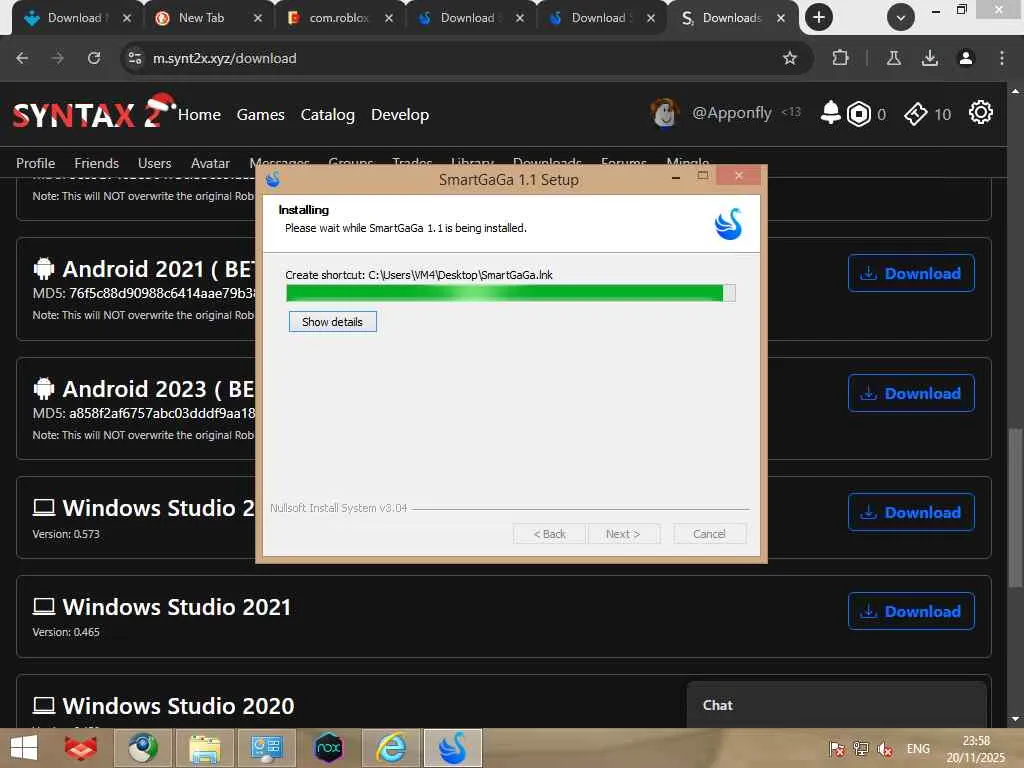Go to the Users sub-navigation link

154,163
